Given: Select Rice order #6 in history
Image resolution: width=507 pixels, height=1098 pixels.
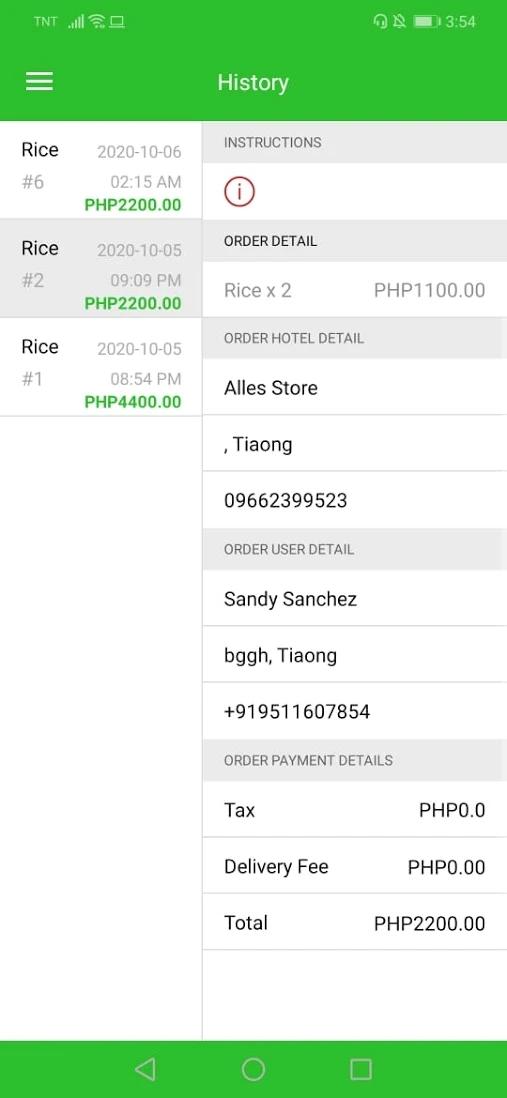Looking at the screenshot, I should [x=101, y=169].
